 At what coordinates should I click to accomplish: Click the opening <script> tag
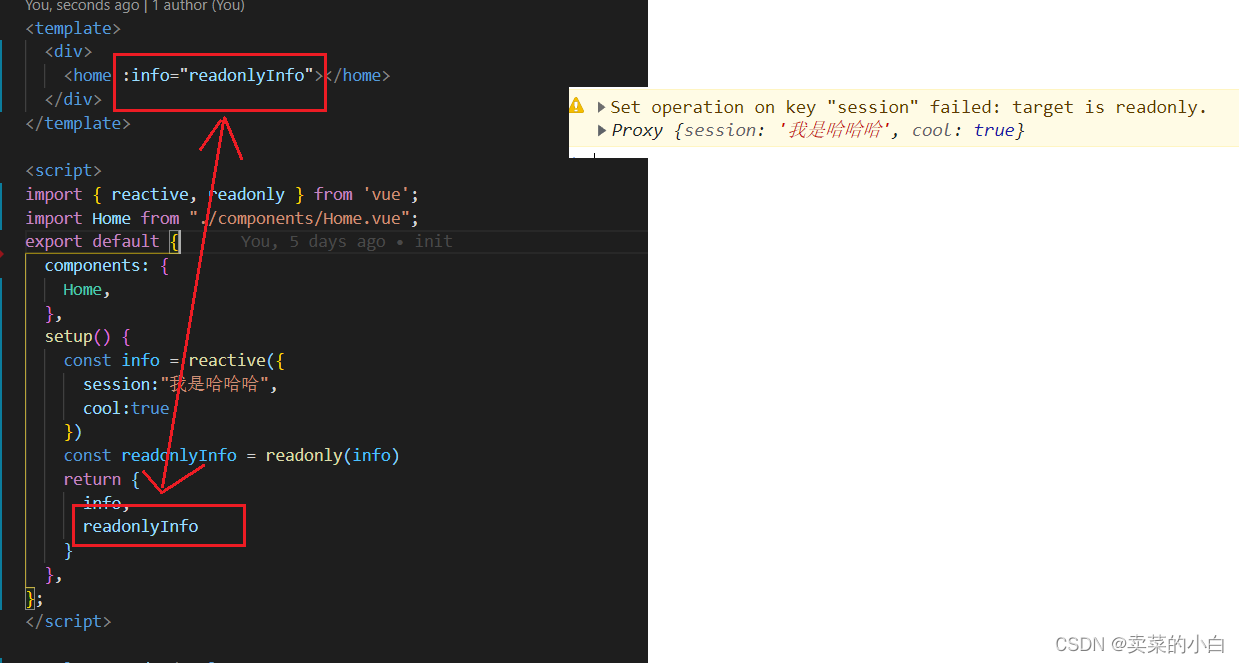(x=63, y=170)
